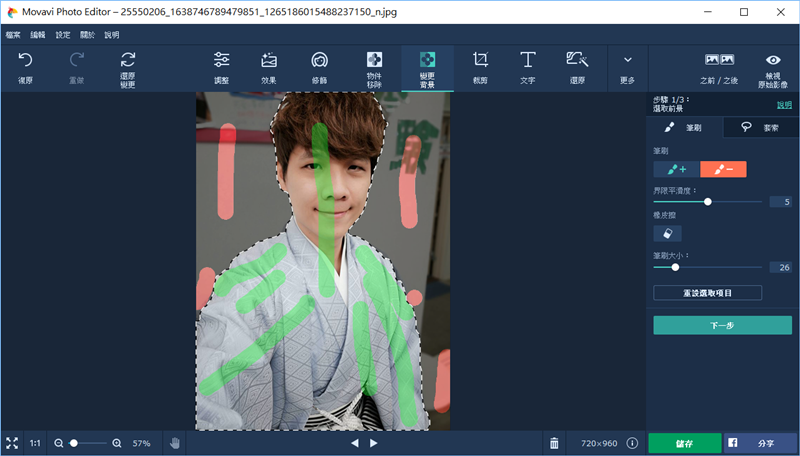Activate the hand pan tool
The image size is (800, 456).
pyautogui.click(x=175, y=443)
